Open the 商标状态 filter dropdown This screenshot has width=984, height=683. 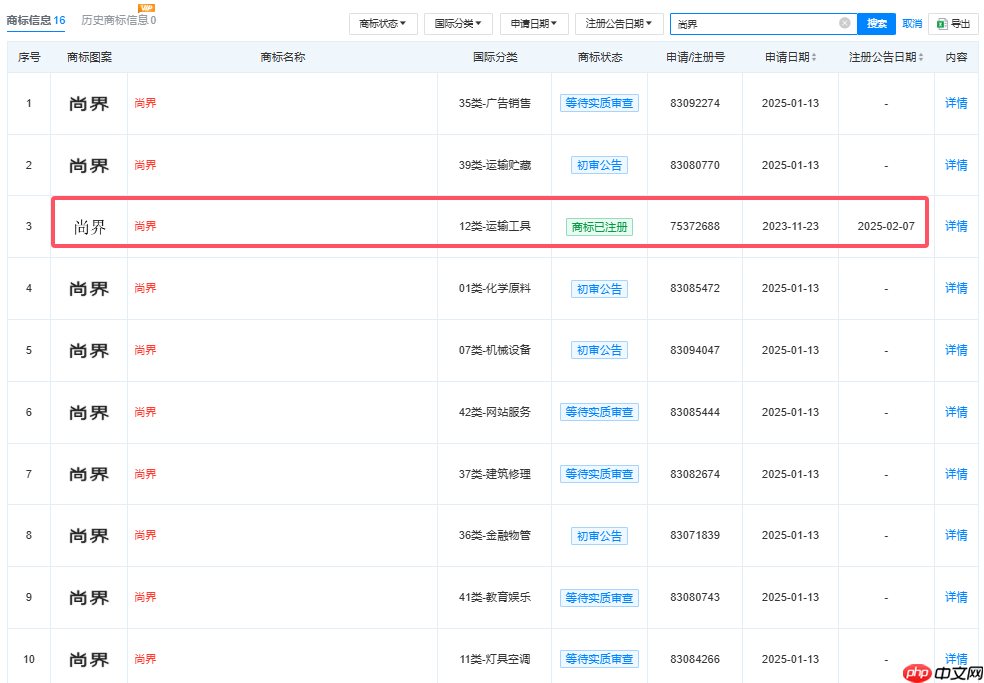coord(383,23)
